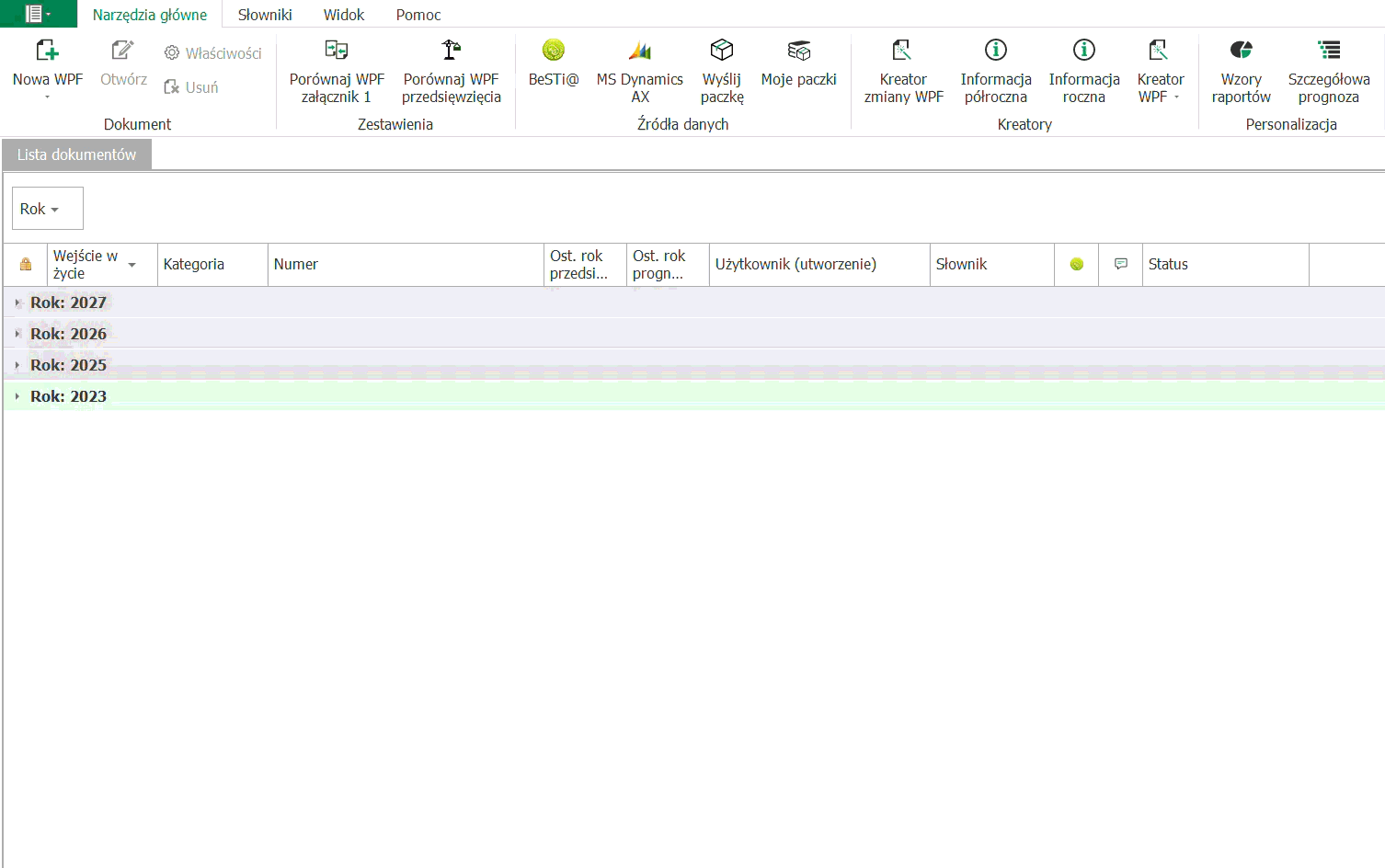Image resolution: width=1385 pixels, height=868 pixels.
Task: Sort by the Słownik column header
Action: [992, 265]
